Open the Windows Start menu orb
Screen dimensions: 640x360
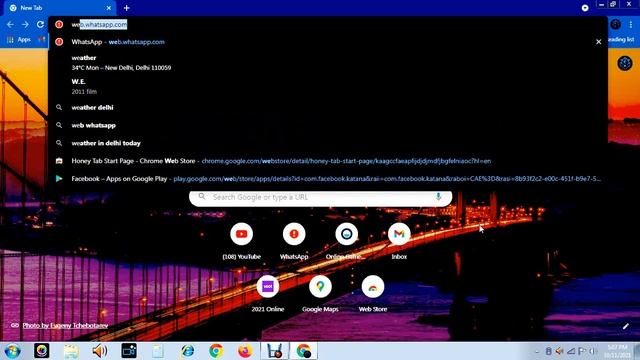pos(13,351)
